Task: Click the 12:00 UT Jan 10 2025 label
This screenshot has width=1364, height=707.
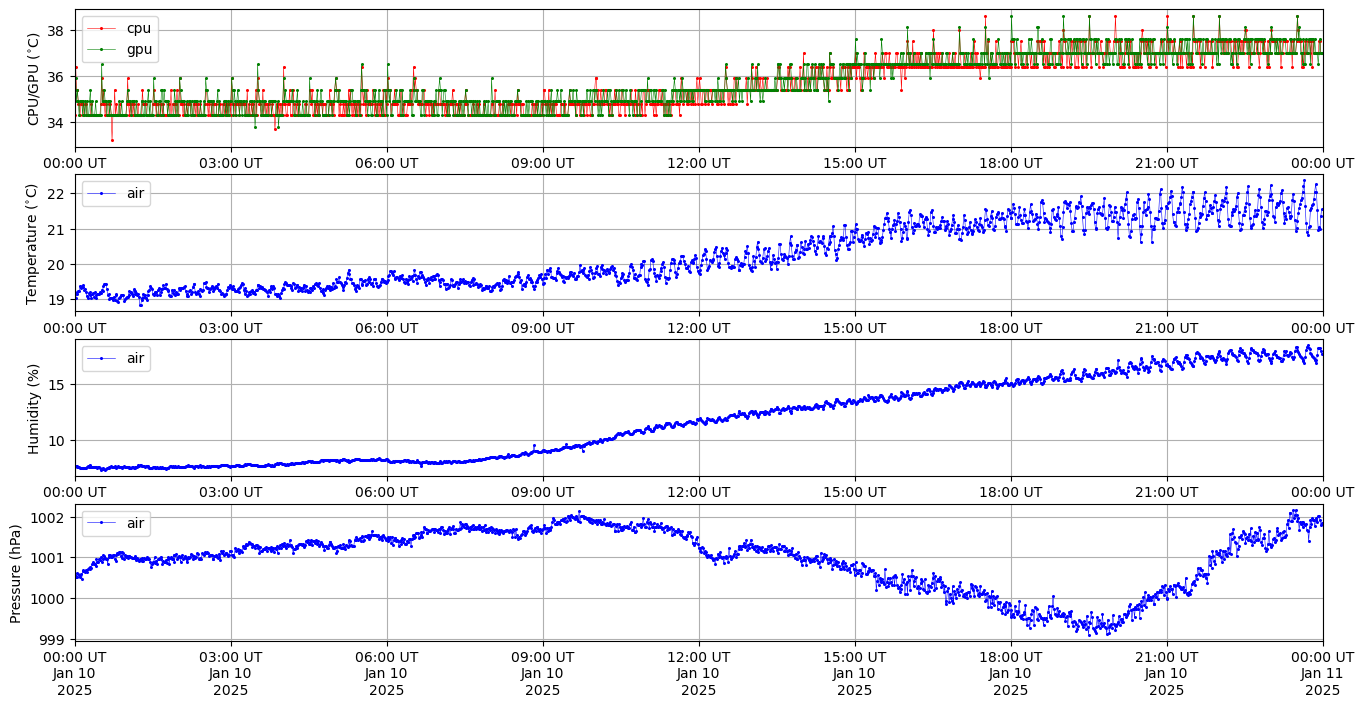Action: (x=699, y=674)
